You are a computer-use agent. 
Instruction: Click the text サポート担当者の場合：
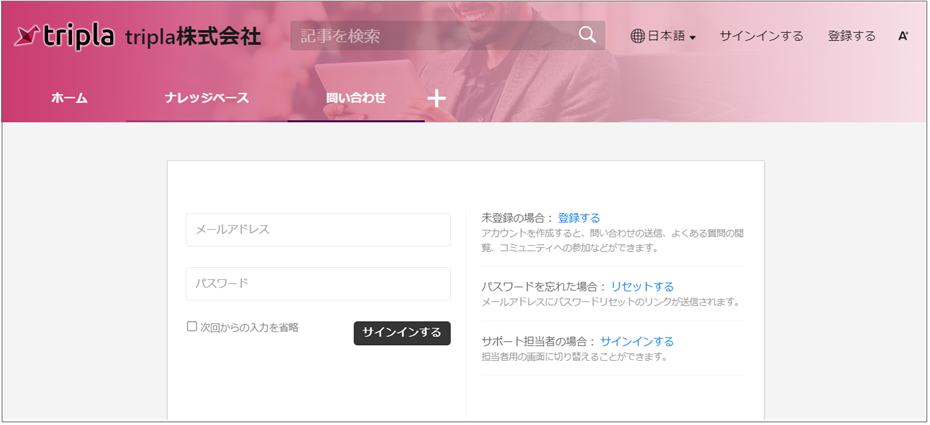(x=539, y=341)
